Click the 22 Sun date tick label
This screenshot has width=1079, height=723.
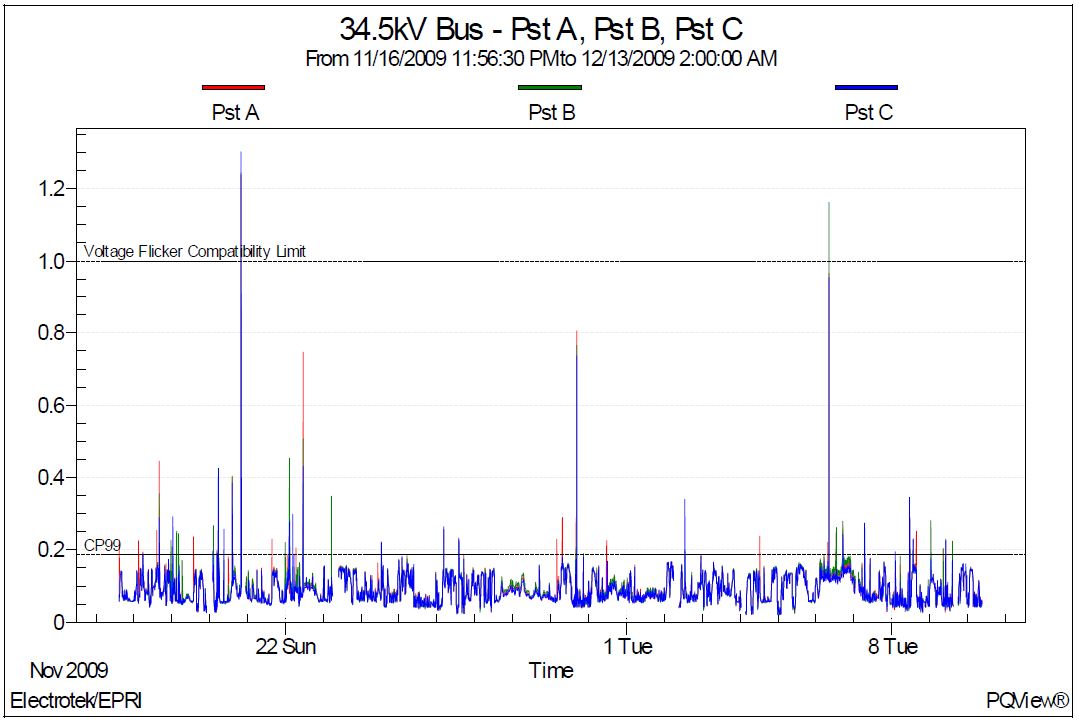coord(286,647)
